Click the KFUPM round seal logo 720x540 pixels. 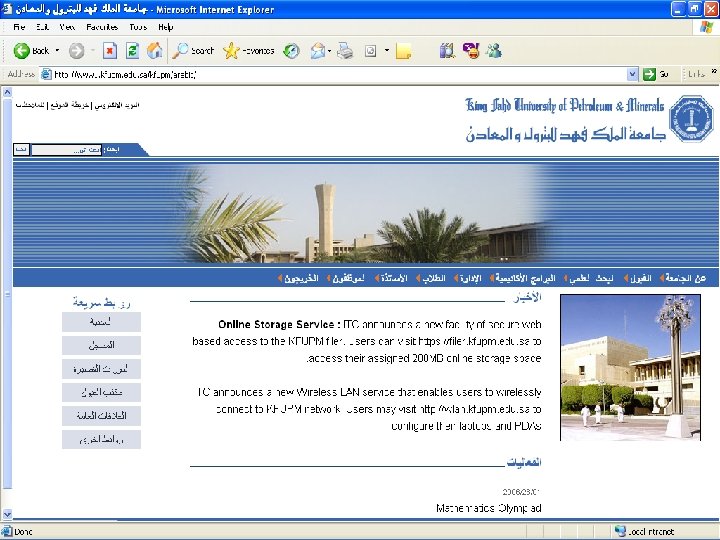[691, 118]
